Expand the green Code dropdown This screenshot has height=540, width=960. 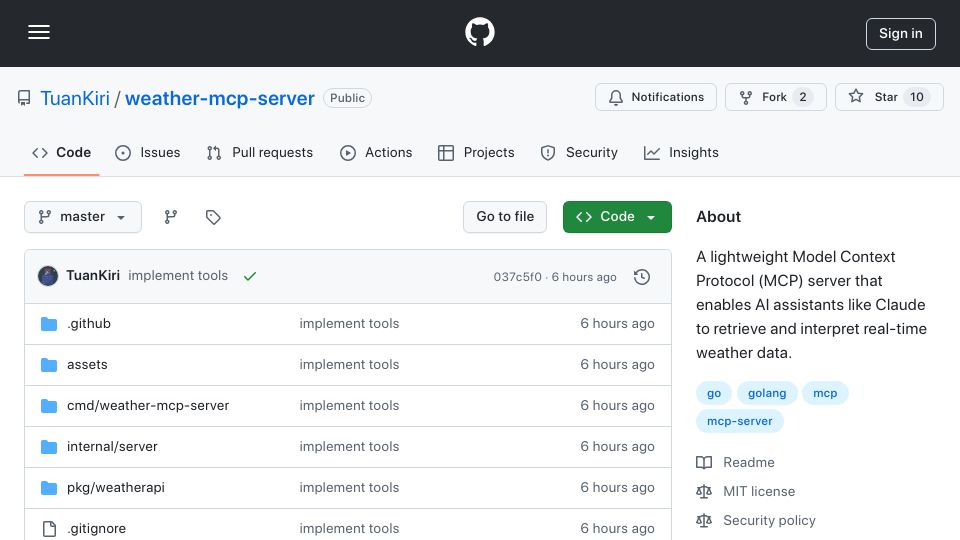point(617,217)
